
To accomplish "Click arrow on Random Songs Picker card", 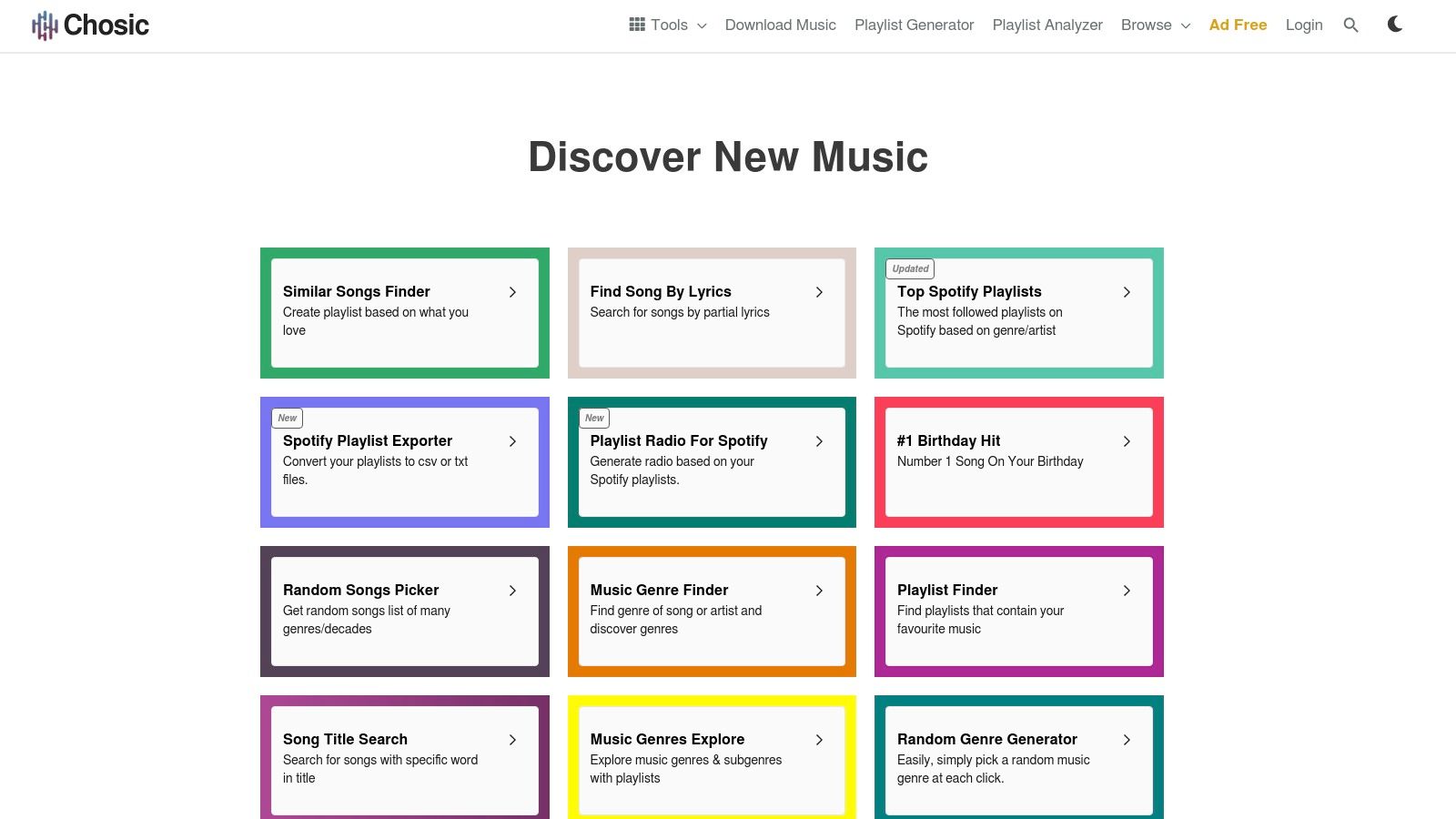I will 512,591.
